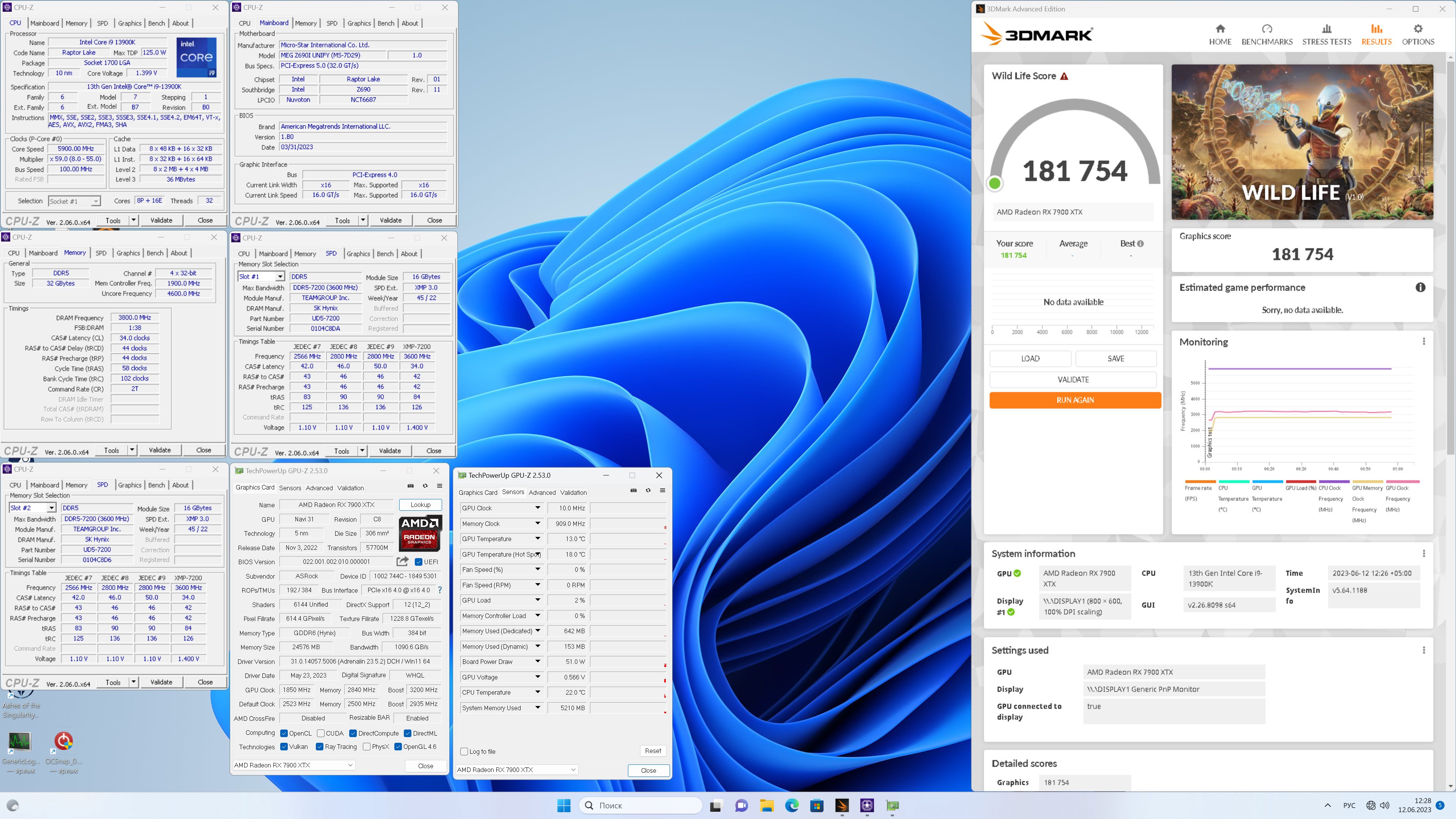This screenshot has width=1456, height=819.
Task: Open Settings used three-dot menu
Action: coord(1423,650)
